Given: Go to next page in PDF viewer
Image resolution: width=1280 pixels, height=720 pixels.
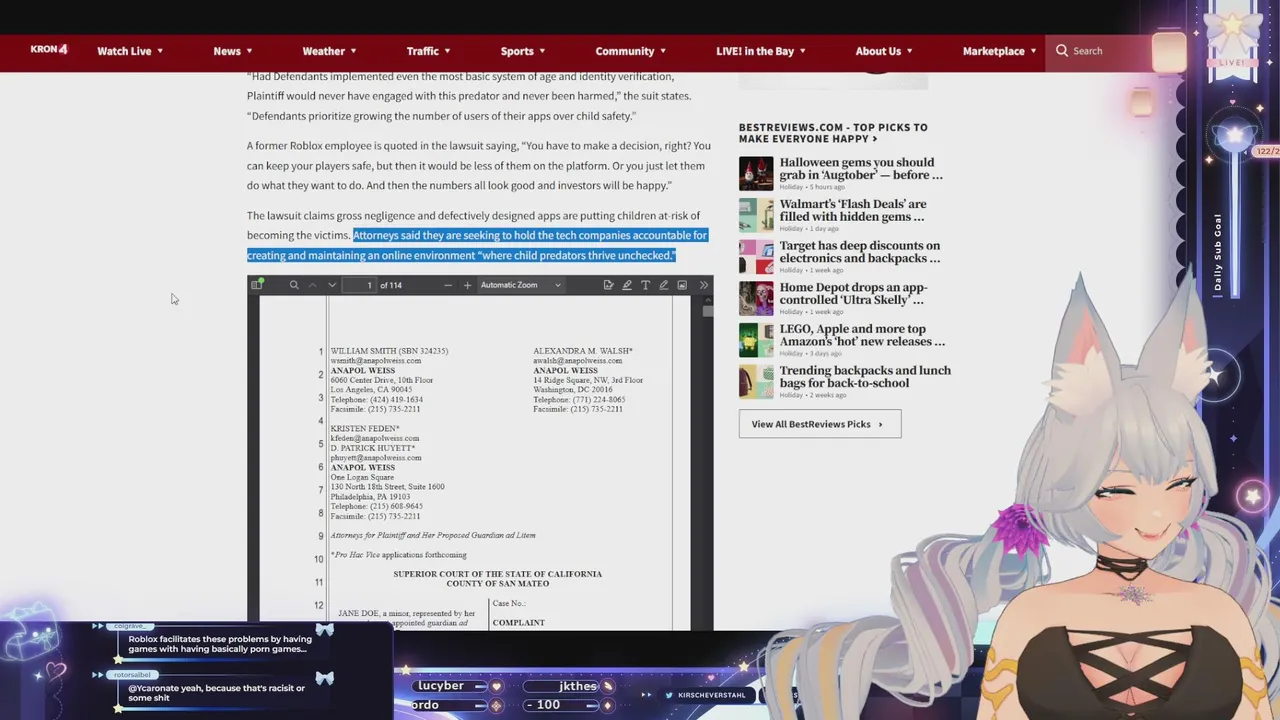Looking at the screenshot, I should pos(332,285).
